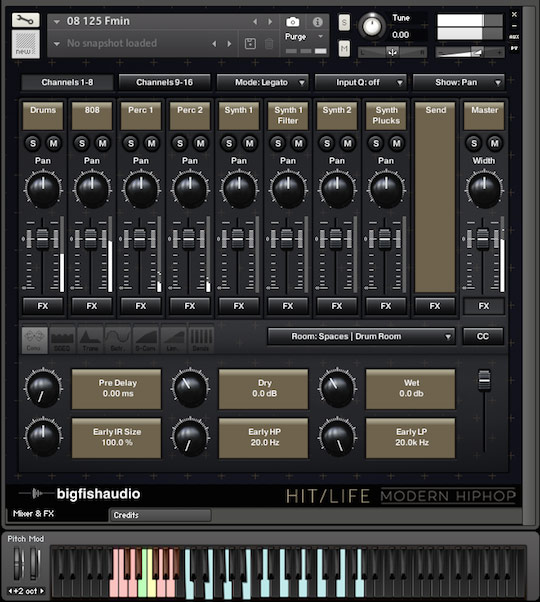Load the next snapshot with the right arrow
The image size is (540, 602).
click(229, 44)
